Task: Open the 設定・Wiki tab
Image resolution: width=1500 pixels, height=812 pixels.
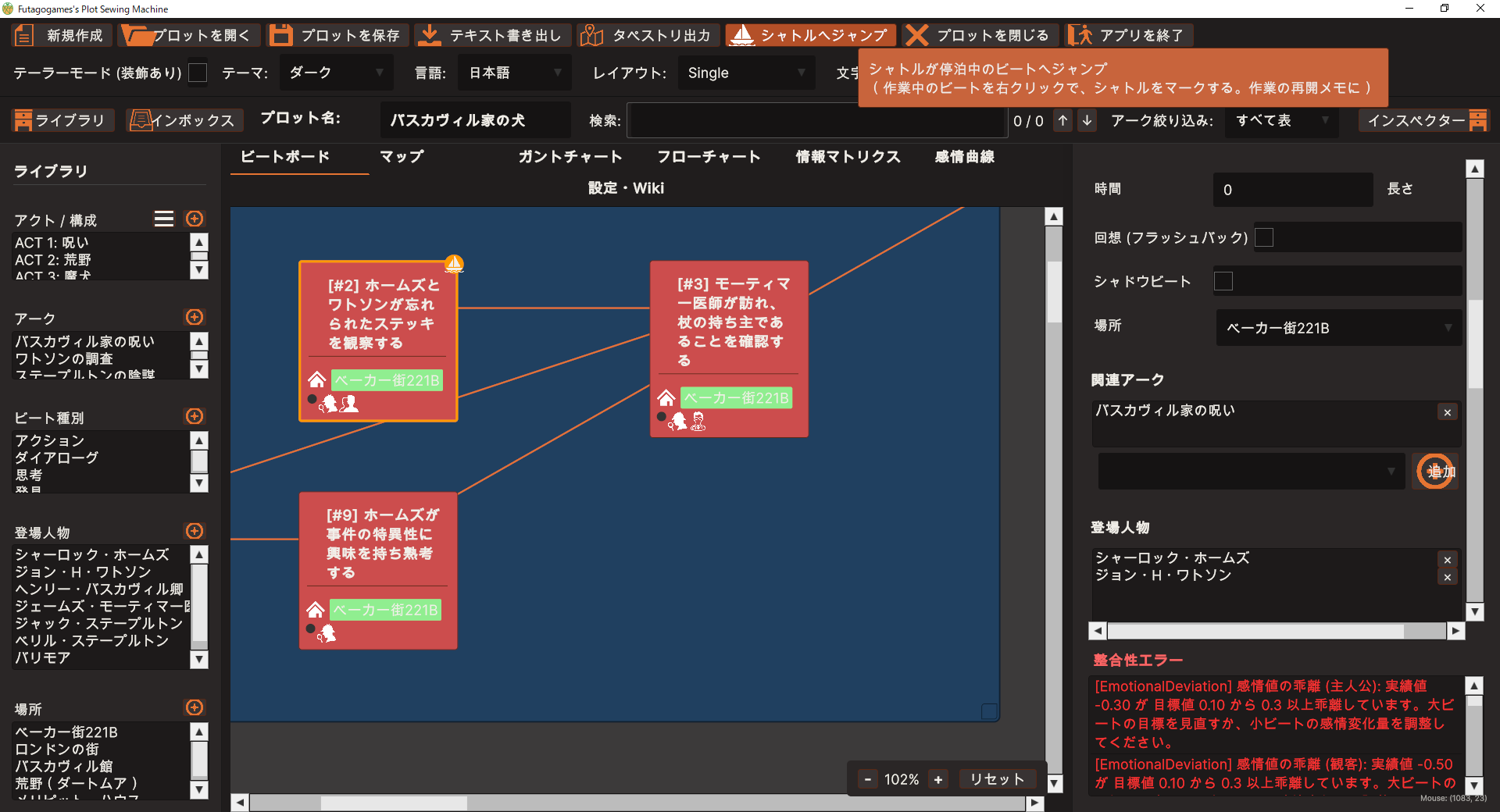Action: point(626,188)
